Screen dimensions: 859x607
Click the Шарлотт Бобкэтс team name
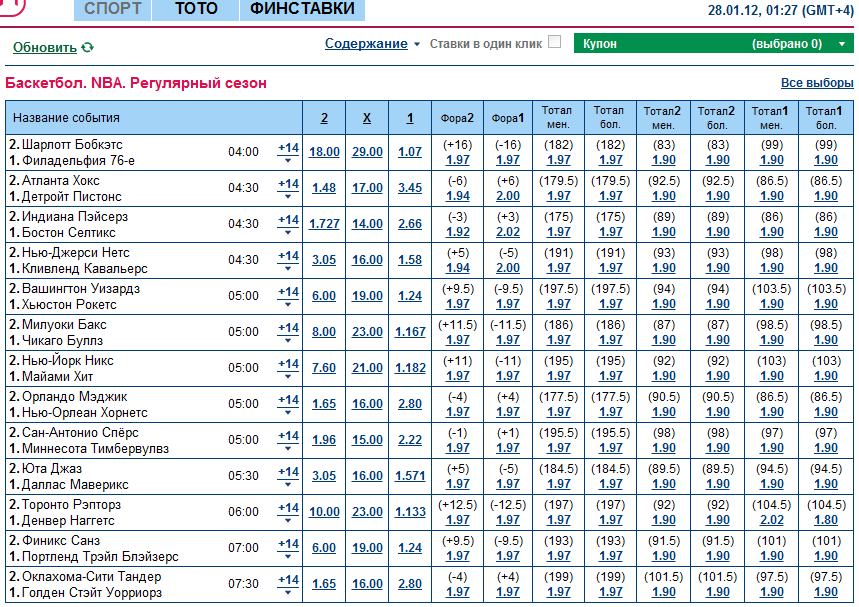click(72, 145)
